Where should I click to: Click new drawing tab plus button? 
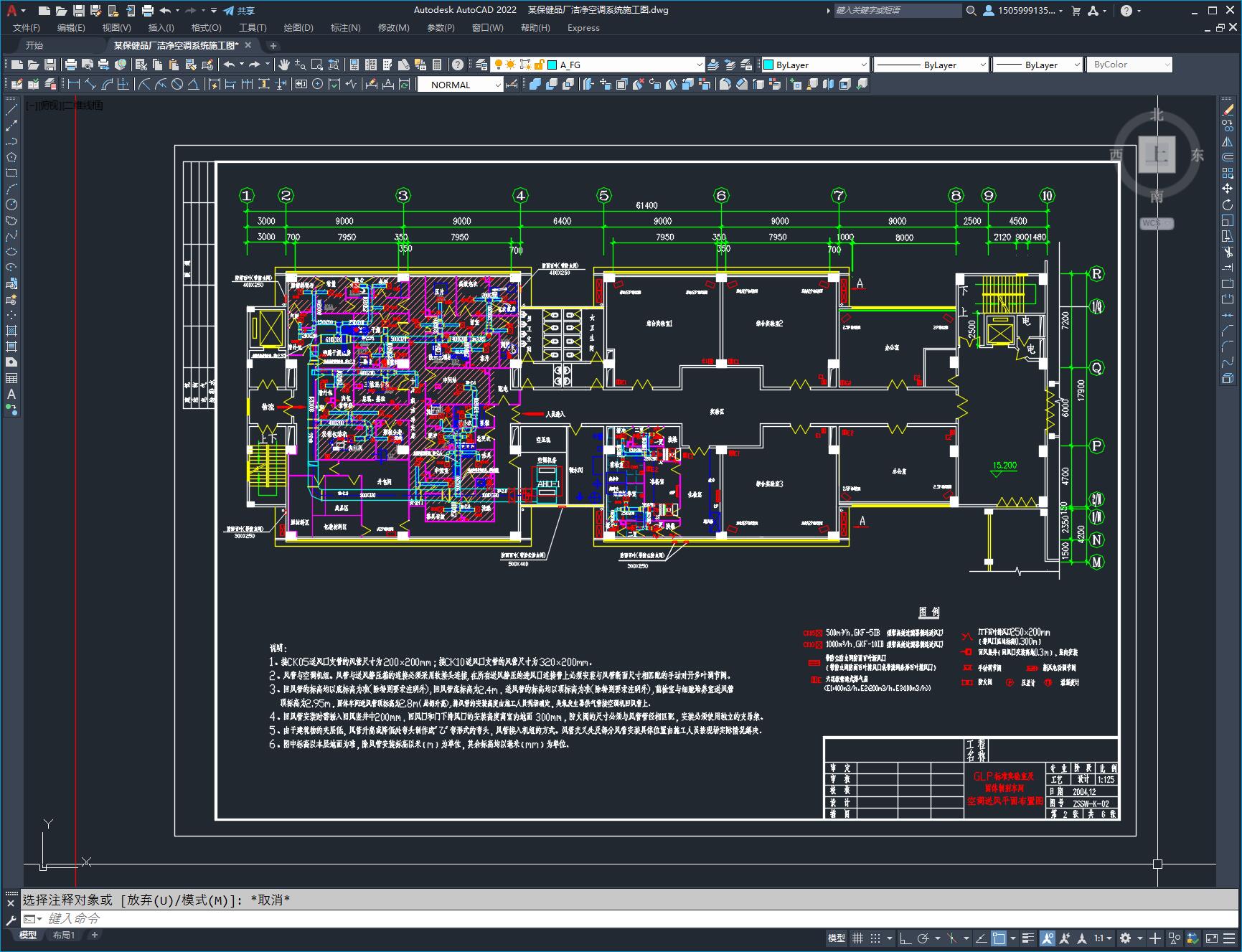pos(273,45)
